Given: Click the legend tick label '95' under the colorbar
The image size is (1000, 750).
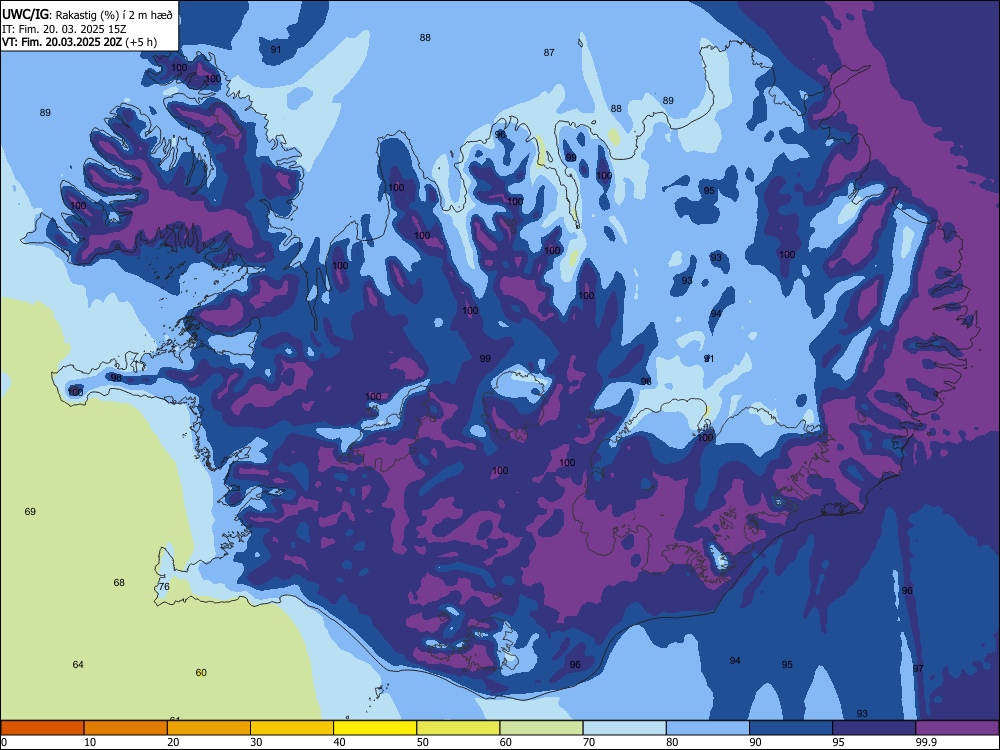Looking at the screenshot, I should pos(839,742).
